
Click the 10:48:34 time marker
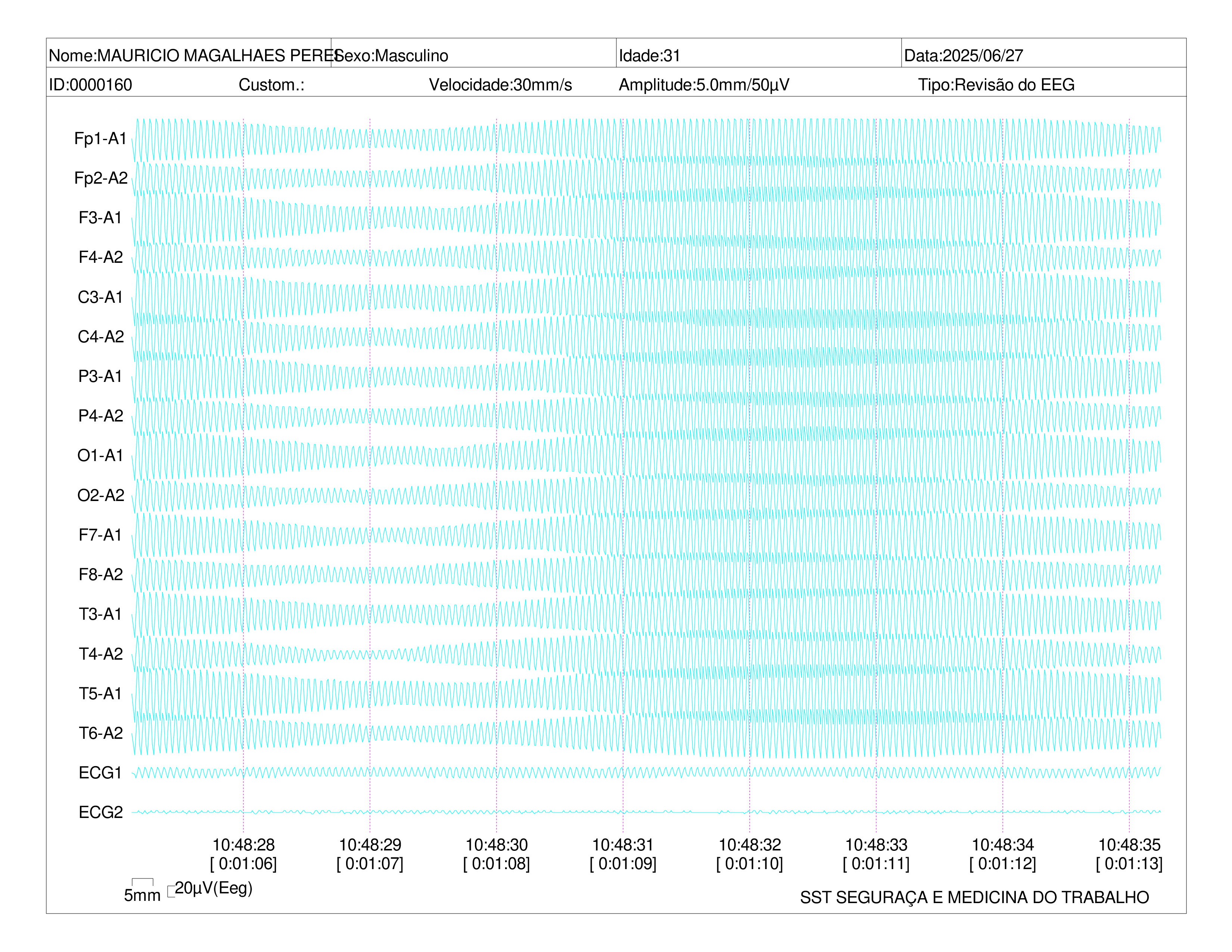pyautogui.click(x=1002, y=845)
